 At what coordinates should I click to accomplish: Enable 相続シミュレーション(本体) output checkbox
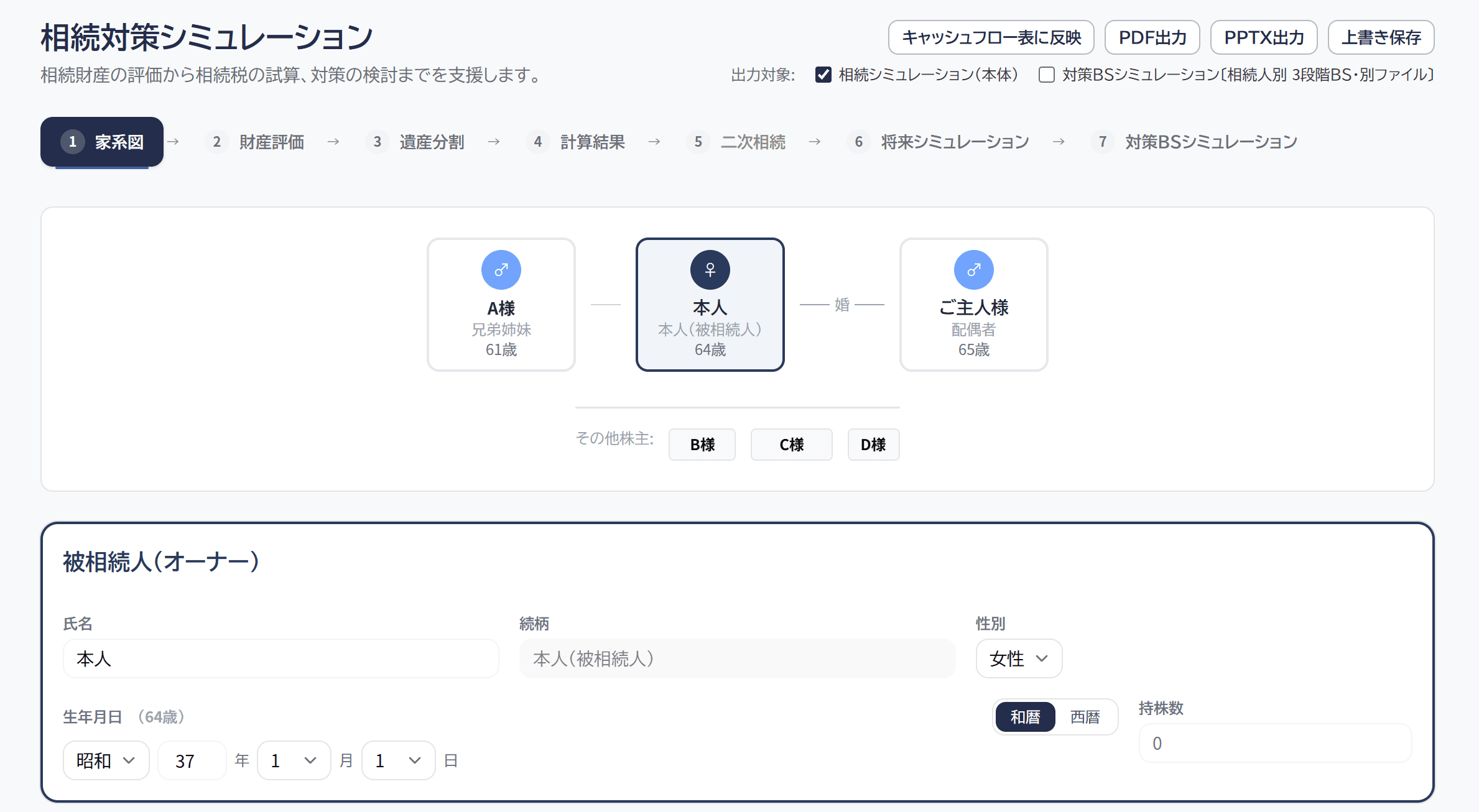coord(823,75)
